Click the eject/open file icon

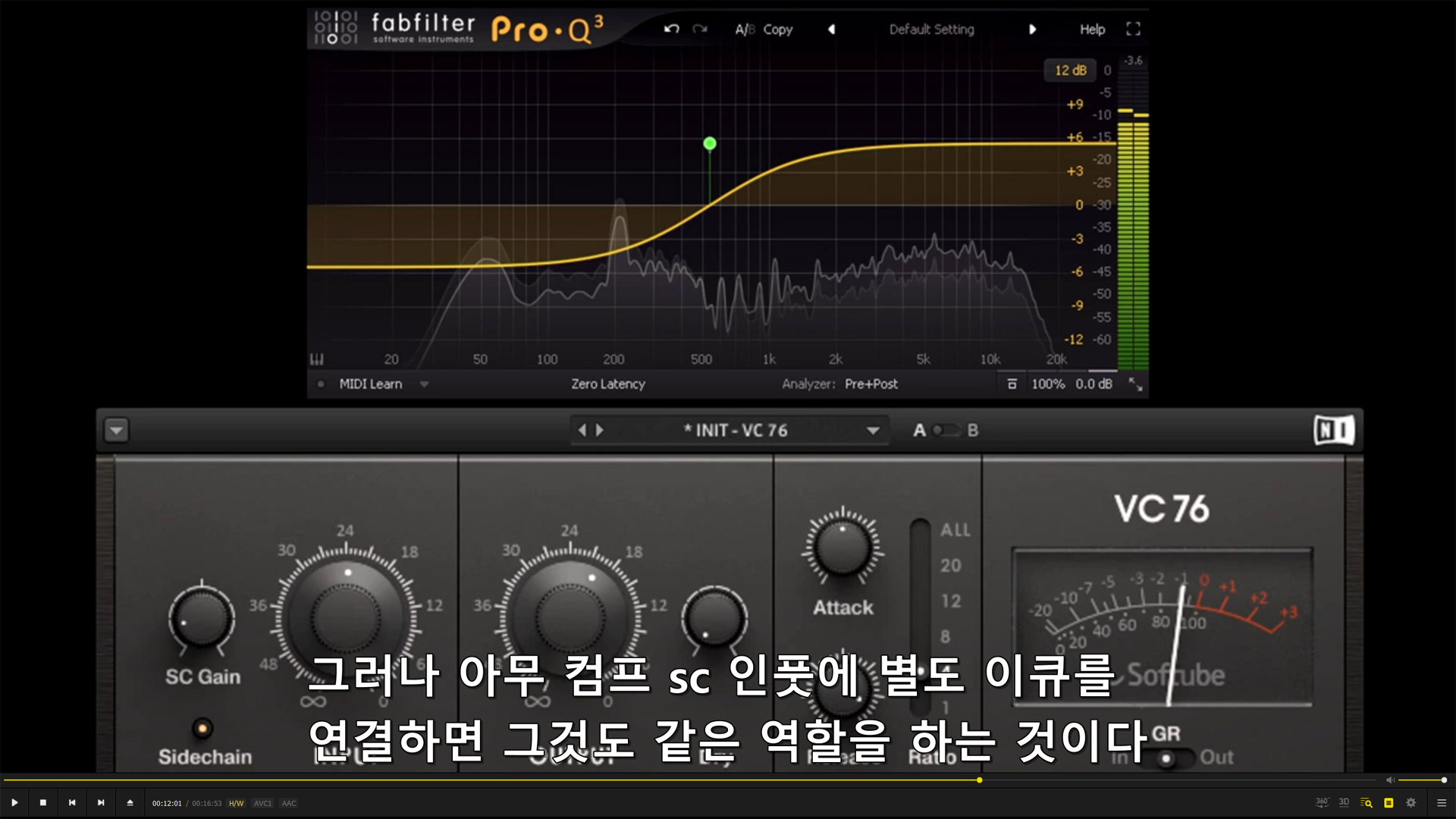[130, 802]
